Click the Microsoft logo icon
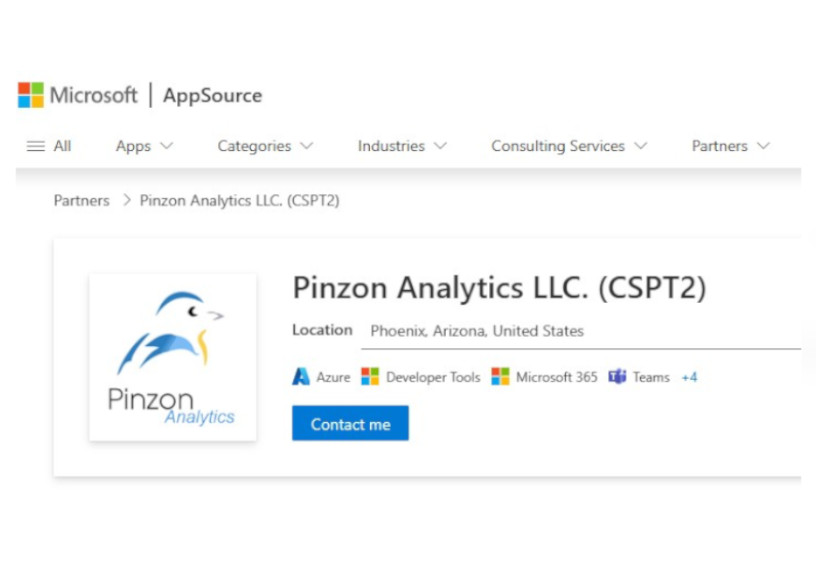 31,96
